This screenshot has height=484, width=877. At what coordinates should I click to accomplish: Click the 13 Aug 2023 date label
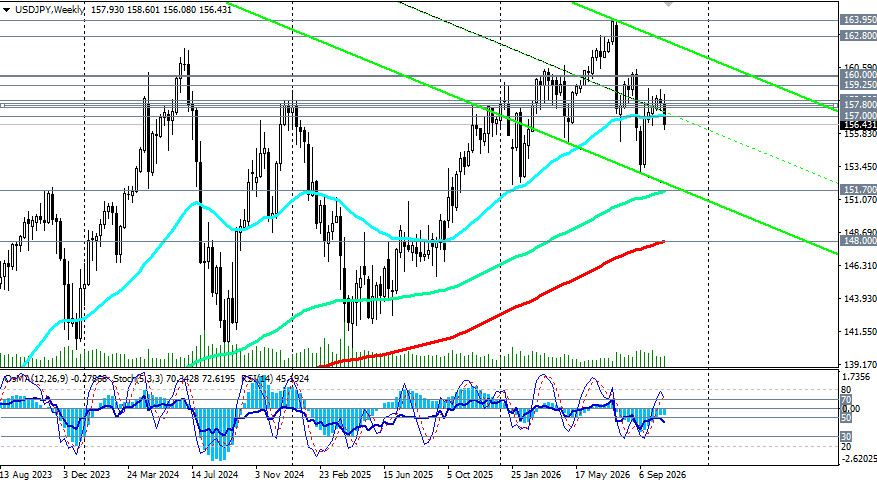click(26, 474)
